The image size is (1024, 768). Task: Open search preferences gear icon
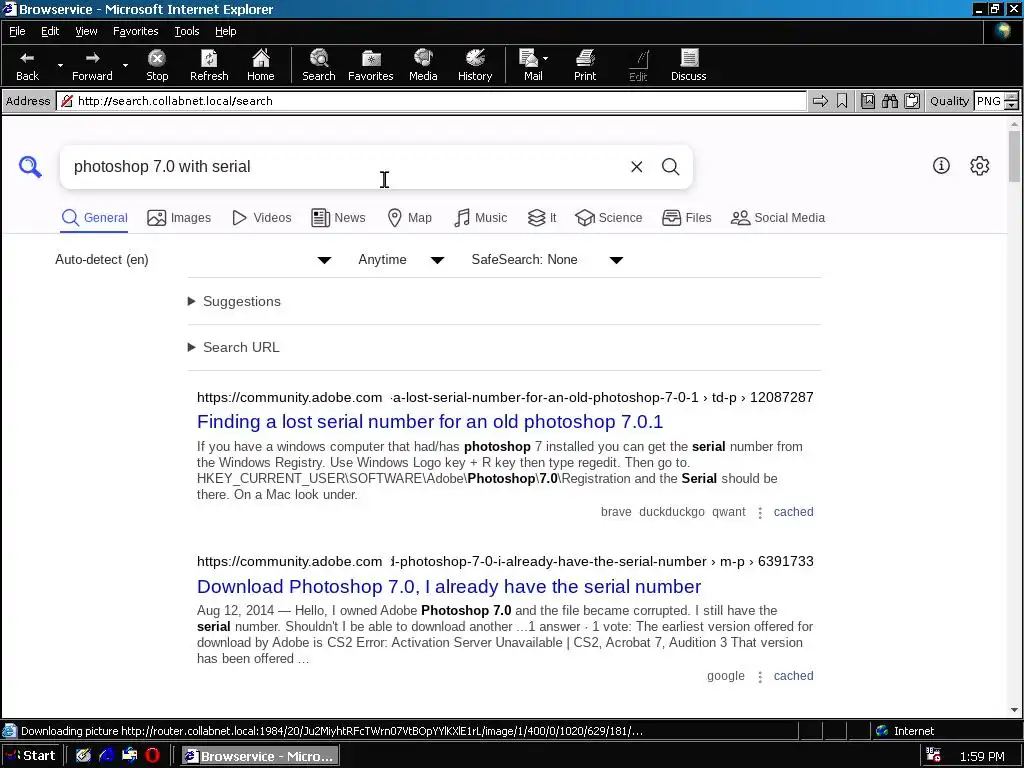[x=980, y=166]
